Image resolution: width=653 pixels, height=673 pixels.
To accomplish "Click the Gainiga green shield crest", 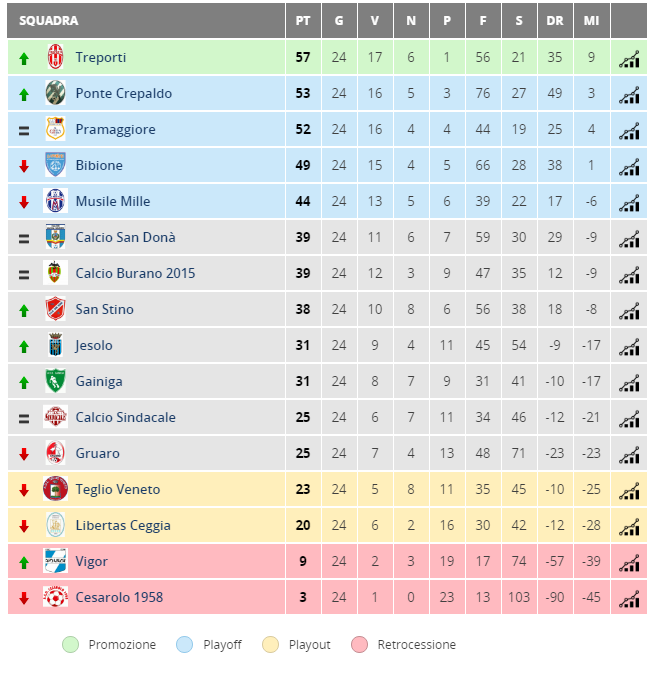I will pyautogui.click(x=55, y=381).
